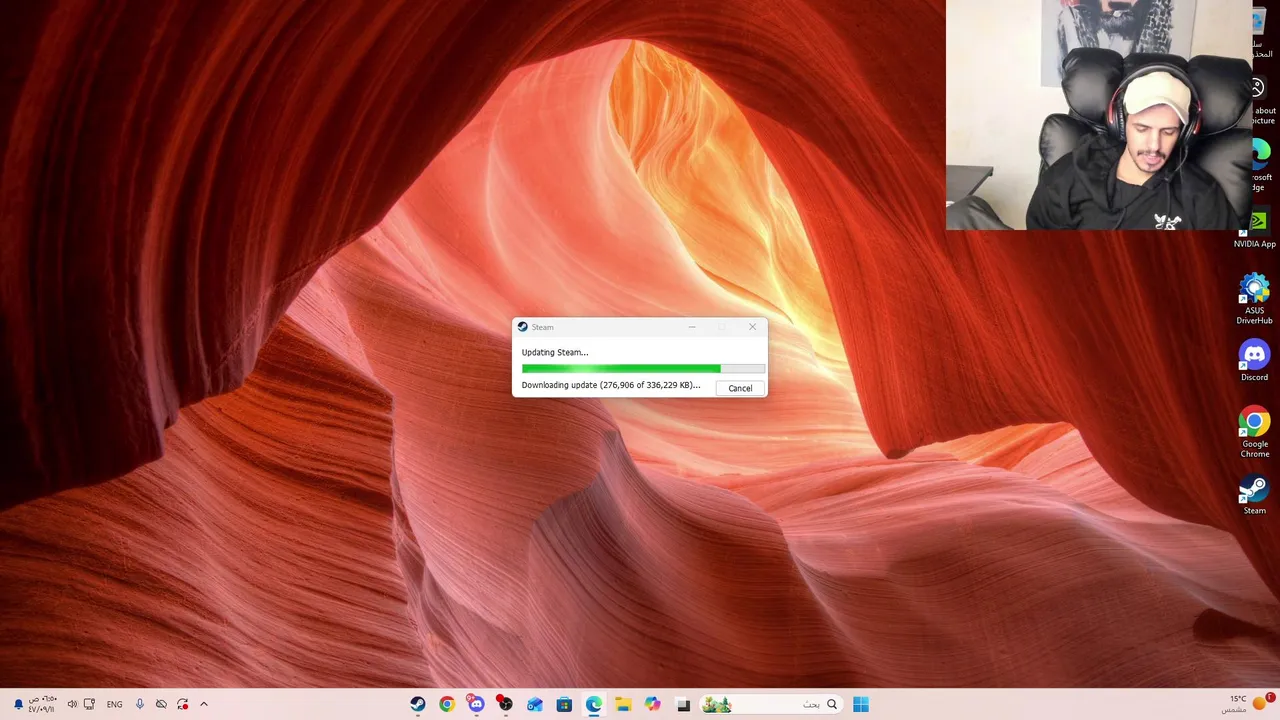Open Copilot from the taskbar

coord(653,704)
